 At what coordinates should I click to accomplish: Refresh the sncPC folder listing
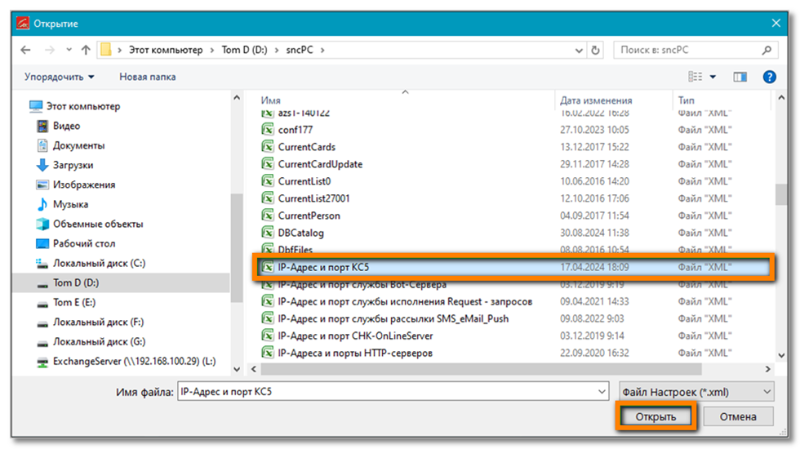click(x=596, y=49)
